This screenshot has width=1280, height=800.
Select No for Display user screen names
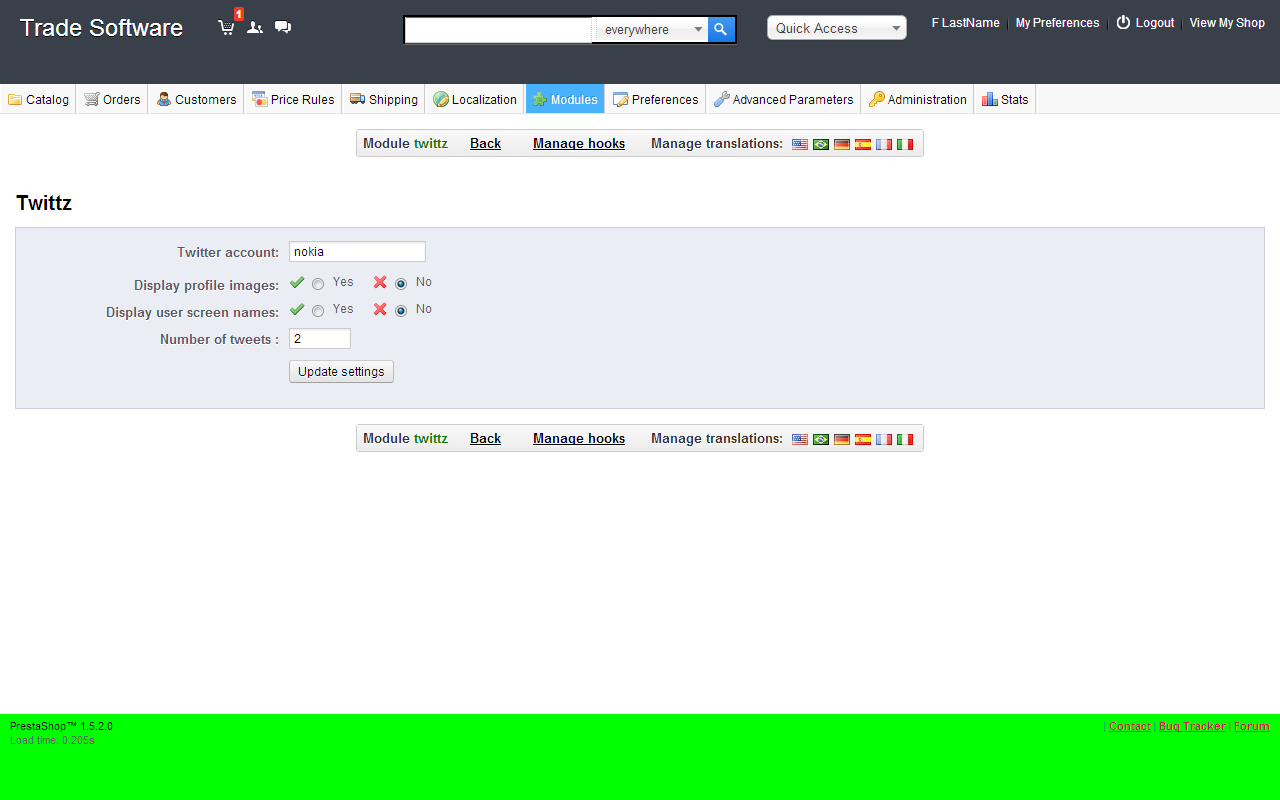[401, 311]
